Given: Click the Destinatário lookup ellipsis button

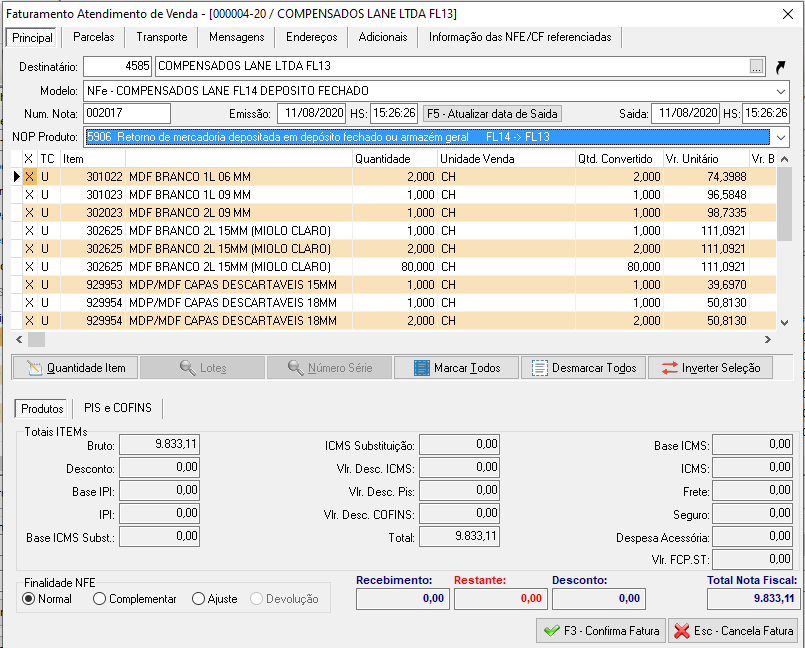Looking at the screenshot, I should coord(756,66).
